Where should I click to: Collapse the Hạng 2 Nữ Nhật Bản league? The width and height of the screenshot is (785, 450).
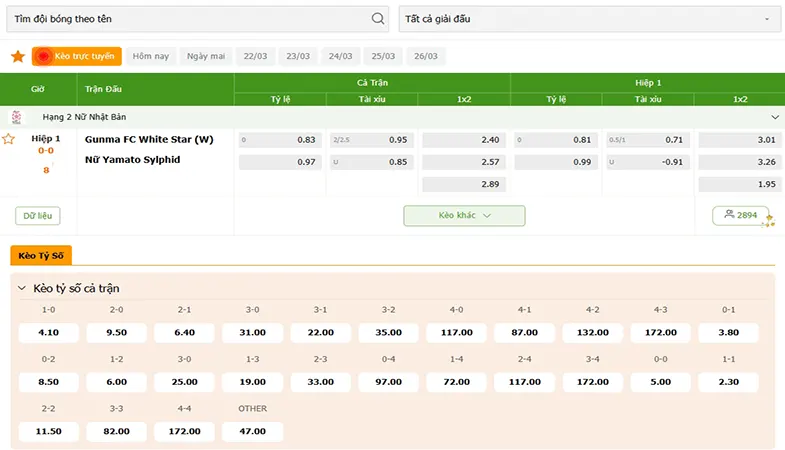click(774, 117)
